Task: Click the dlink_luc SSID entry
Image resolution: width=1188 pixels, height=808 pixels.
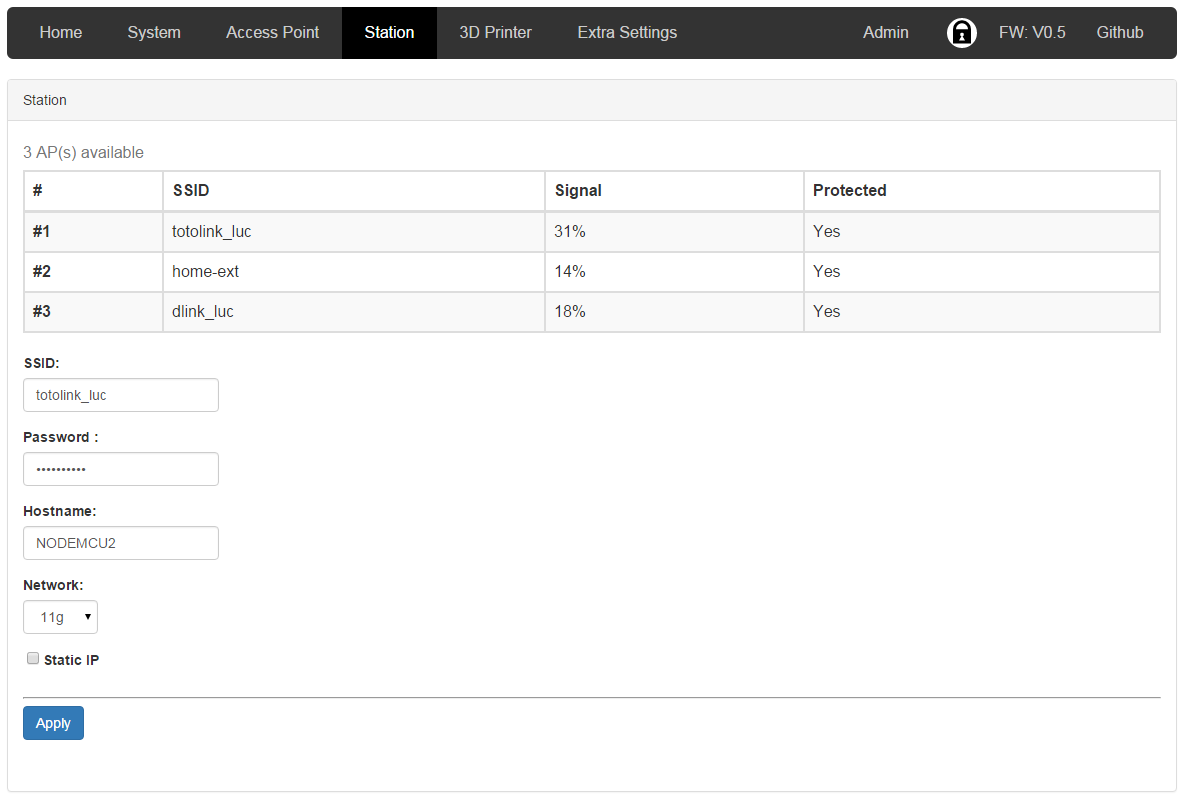Action: pos(203,312)
